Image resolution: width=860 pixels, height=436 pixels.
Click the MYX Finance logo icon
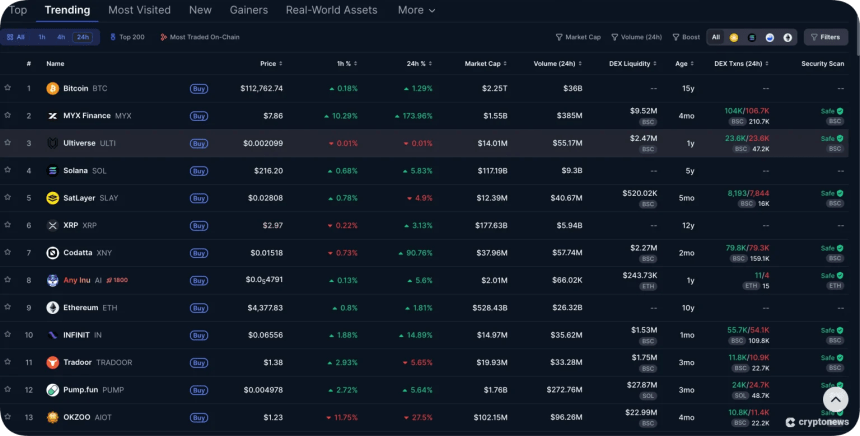pyautogui.click(x=53, y=116)
